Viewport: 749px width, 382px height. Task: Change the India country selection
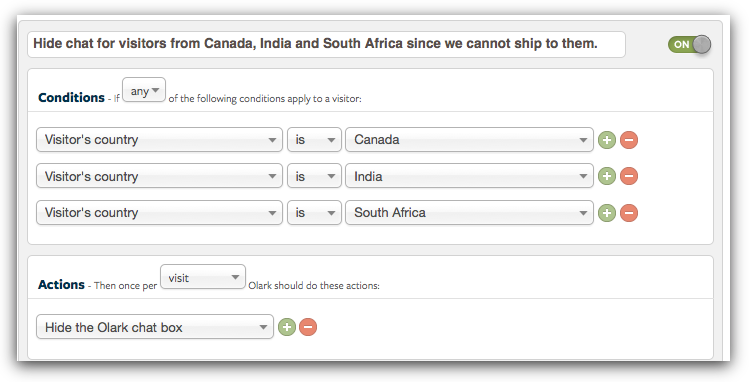pos(469,176)
